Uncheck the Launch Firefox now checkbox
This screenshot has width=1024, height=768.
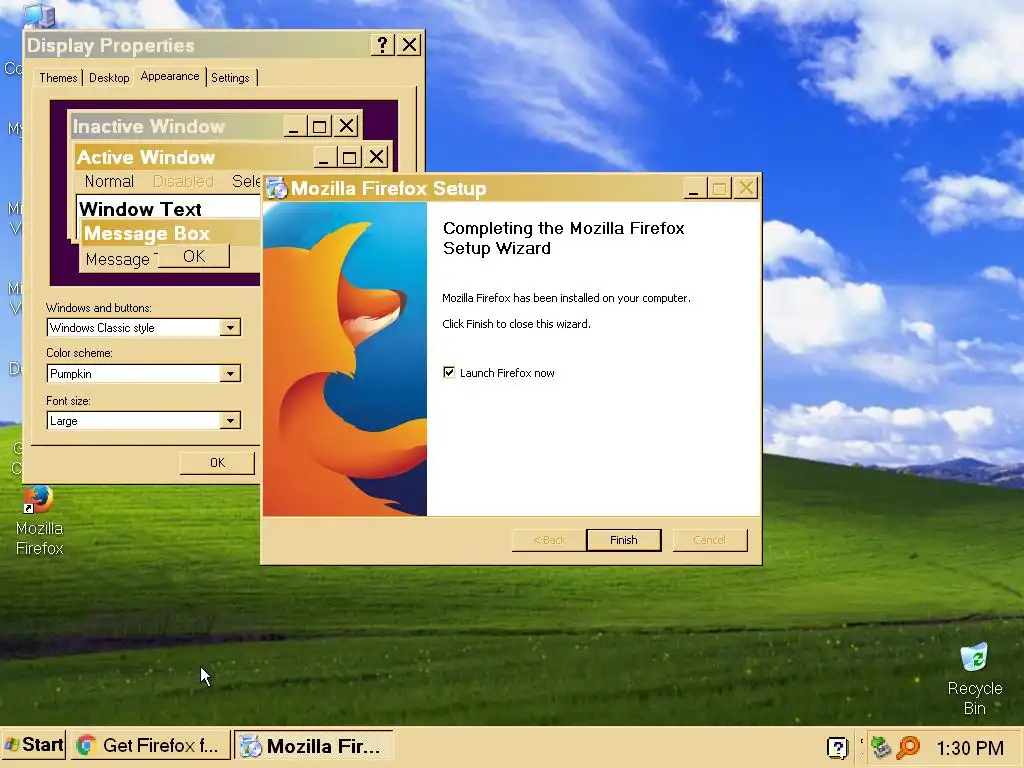pos(449,372)
